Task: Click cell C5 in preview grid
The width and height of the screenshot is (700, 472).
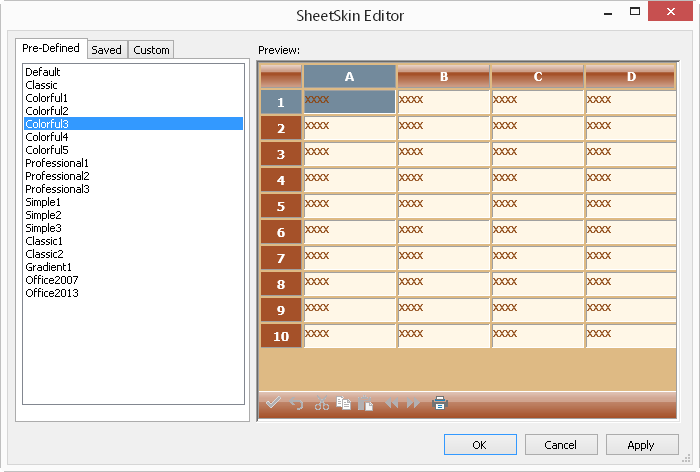Action: coord(538,206)
